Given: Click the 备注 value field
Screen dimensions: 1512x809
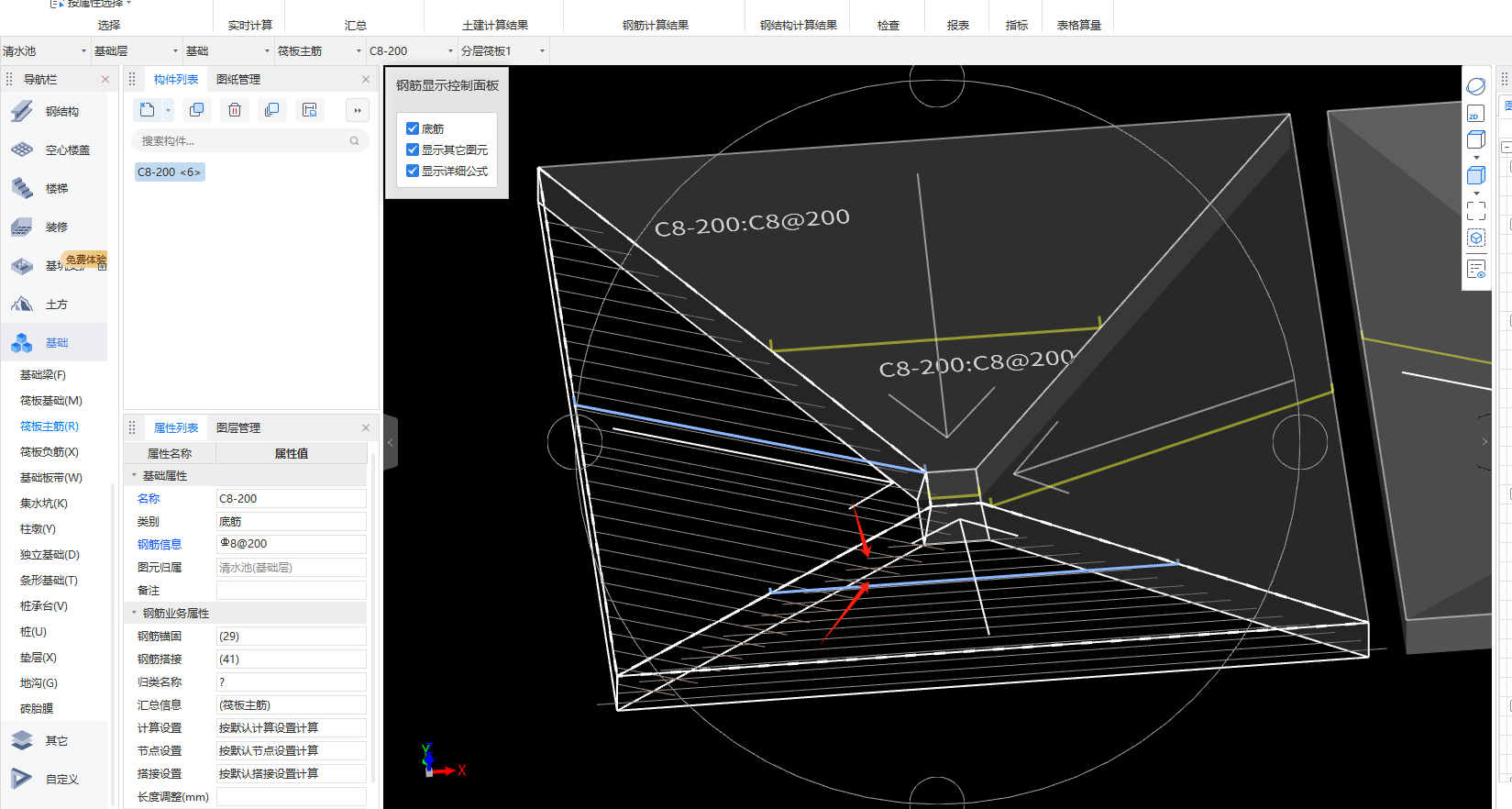Looking at the screenshot, I should [x=292, y=591].
